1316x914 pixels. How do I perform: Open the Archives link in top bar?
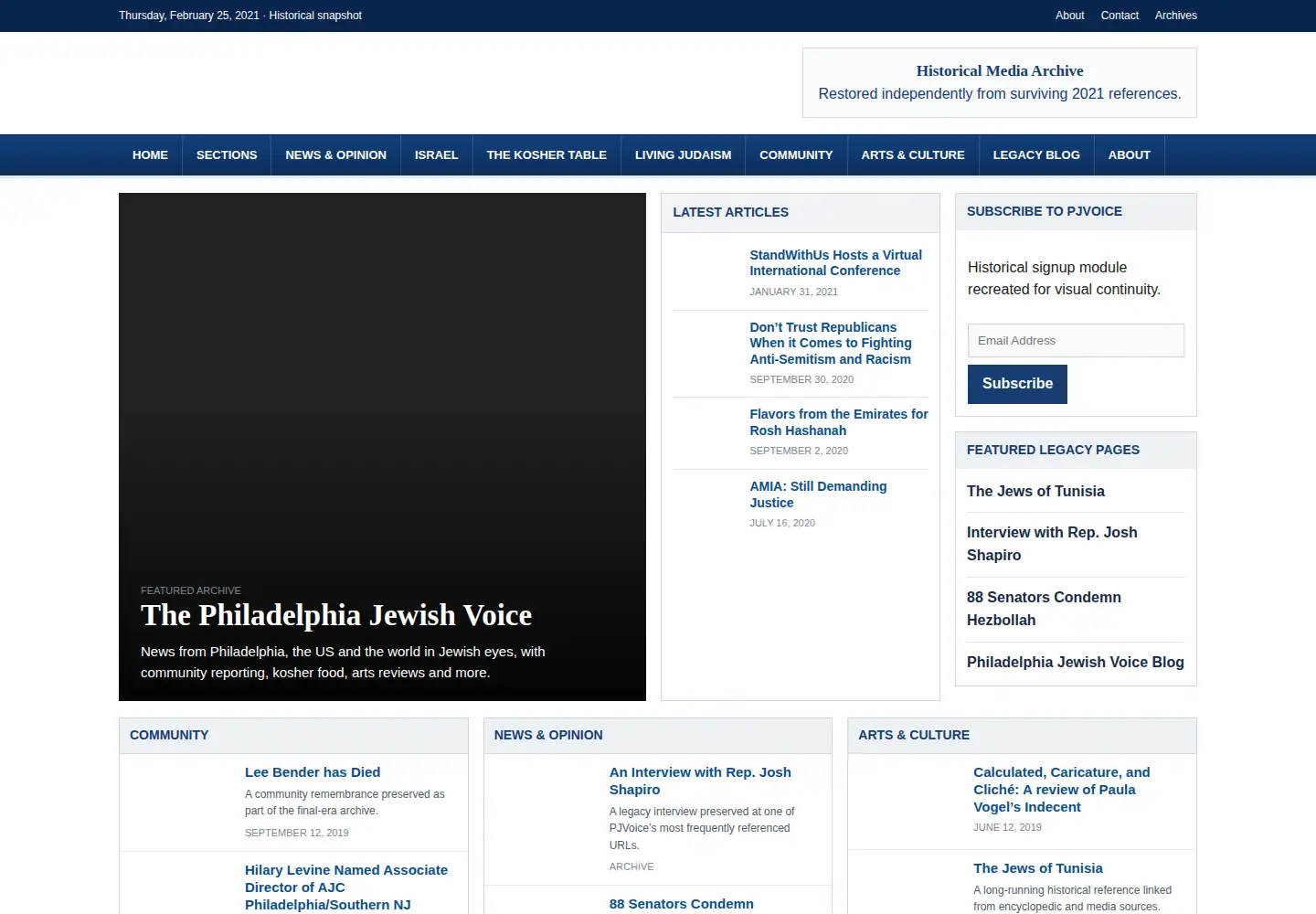[x=1175, y=16]
